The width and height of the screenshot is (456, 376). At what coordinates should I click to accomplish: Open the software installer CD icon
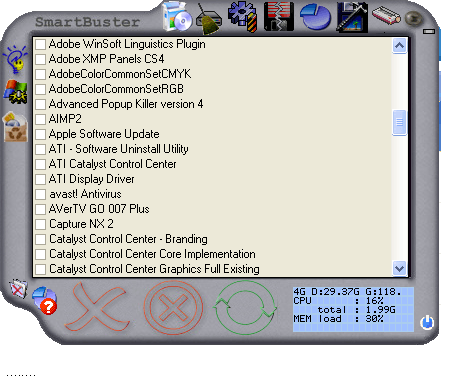(x=177, y=17)
